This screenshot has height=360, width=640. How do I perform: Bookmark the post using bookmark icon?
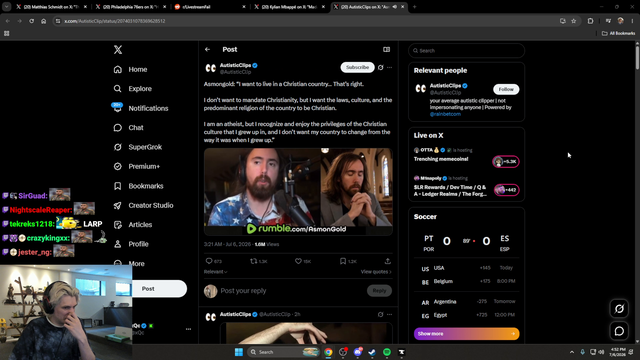point(343,261)
